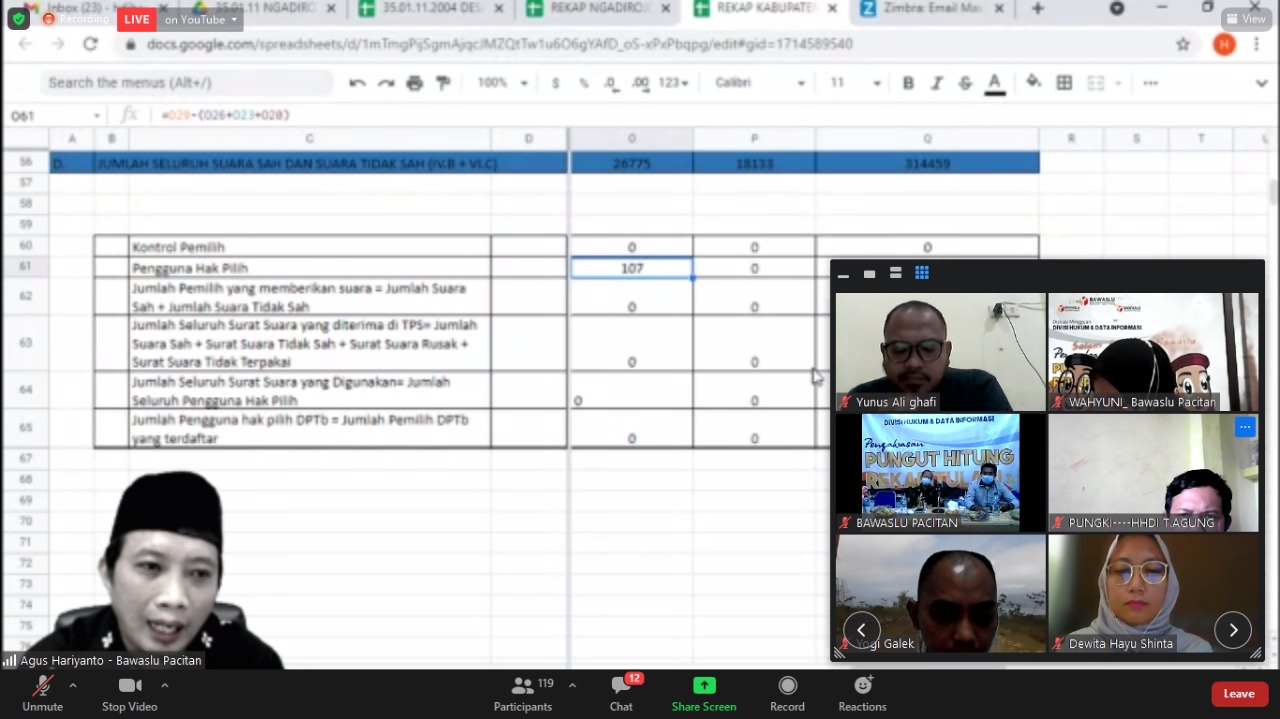Apply strikethrough formatting

point(965,83)
